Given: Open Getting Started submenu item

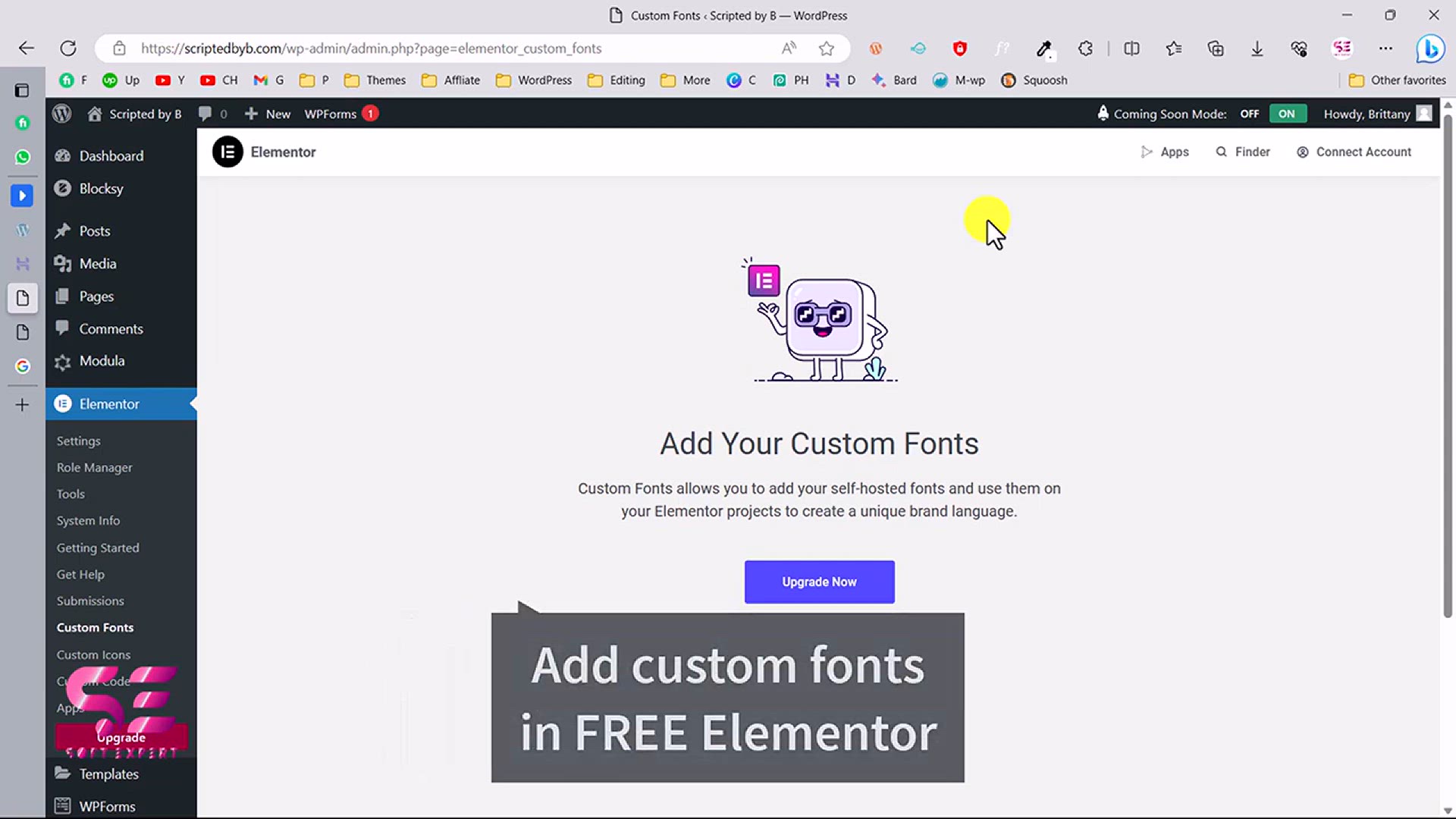Looking at the screenshot, I should click(x=98, y=548).
